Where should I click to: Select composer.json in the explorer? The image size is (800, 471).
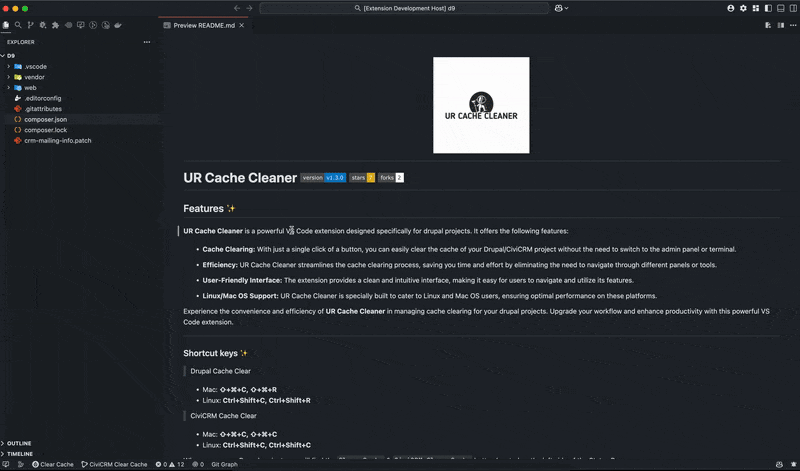[45, 119]
